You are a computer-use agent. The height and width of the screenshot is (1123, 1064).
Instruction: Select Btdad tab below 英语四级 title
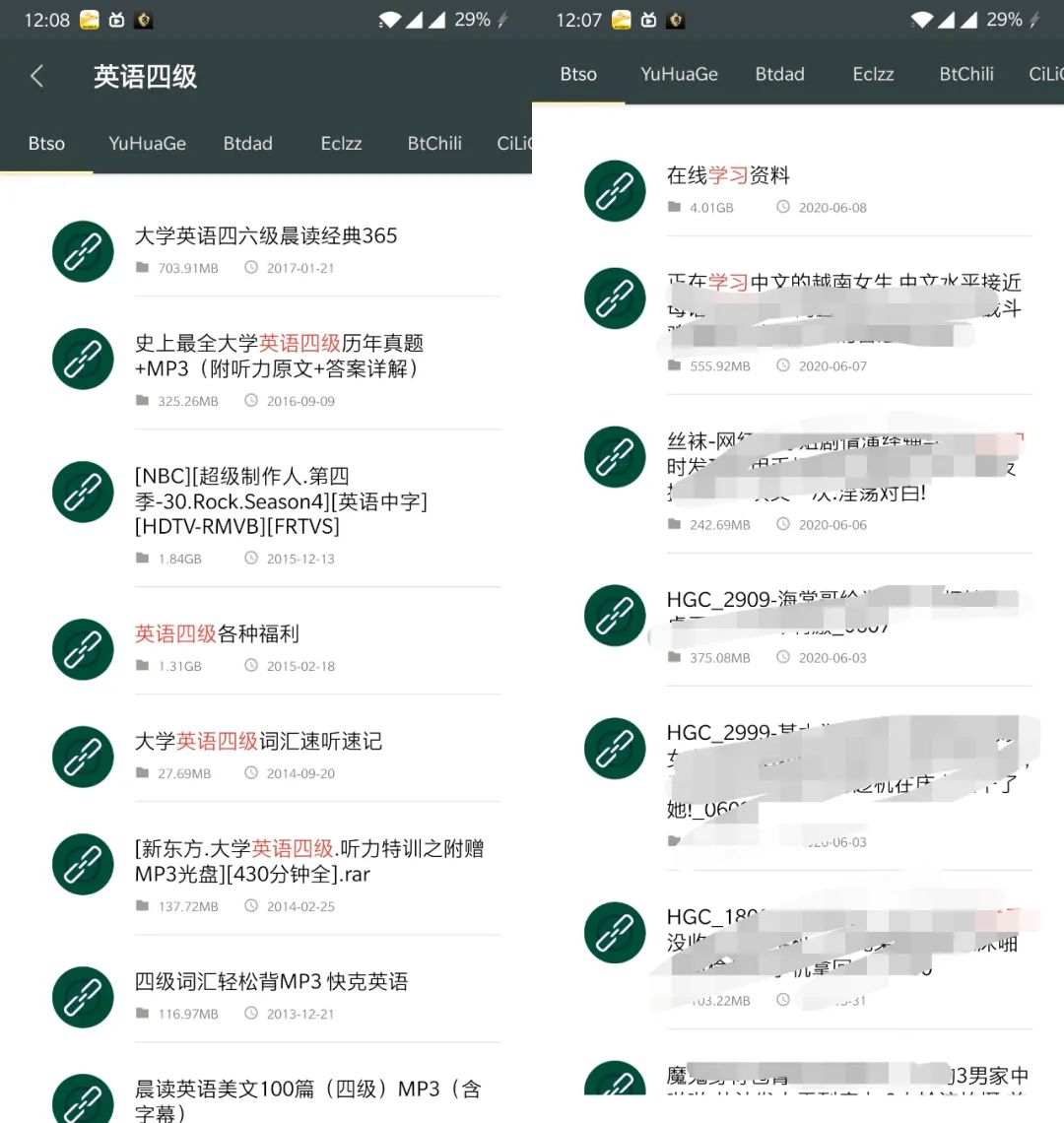click(x=247, y=144)
